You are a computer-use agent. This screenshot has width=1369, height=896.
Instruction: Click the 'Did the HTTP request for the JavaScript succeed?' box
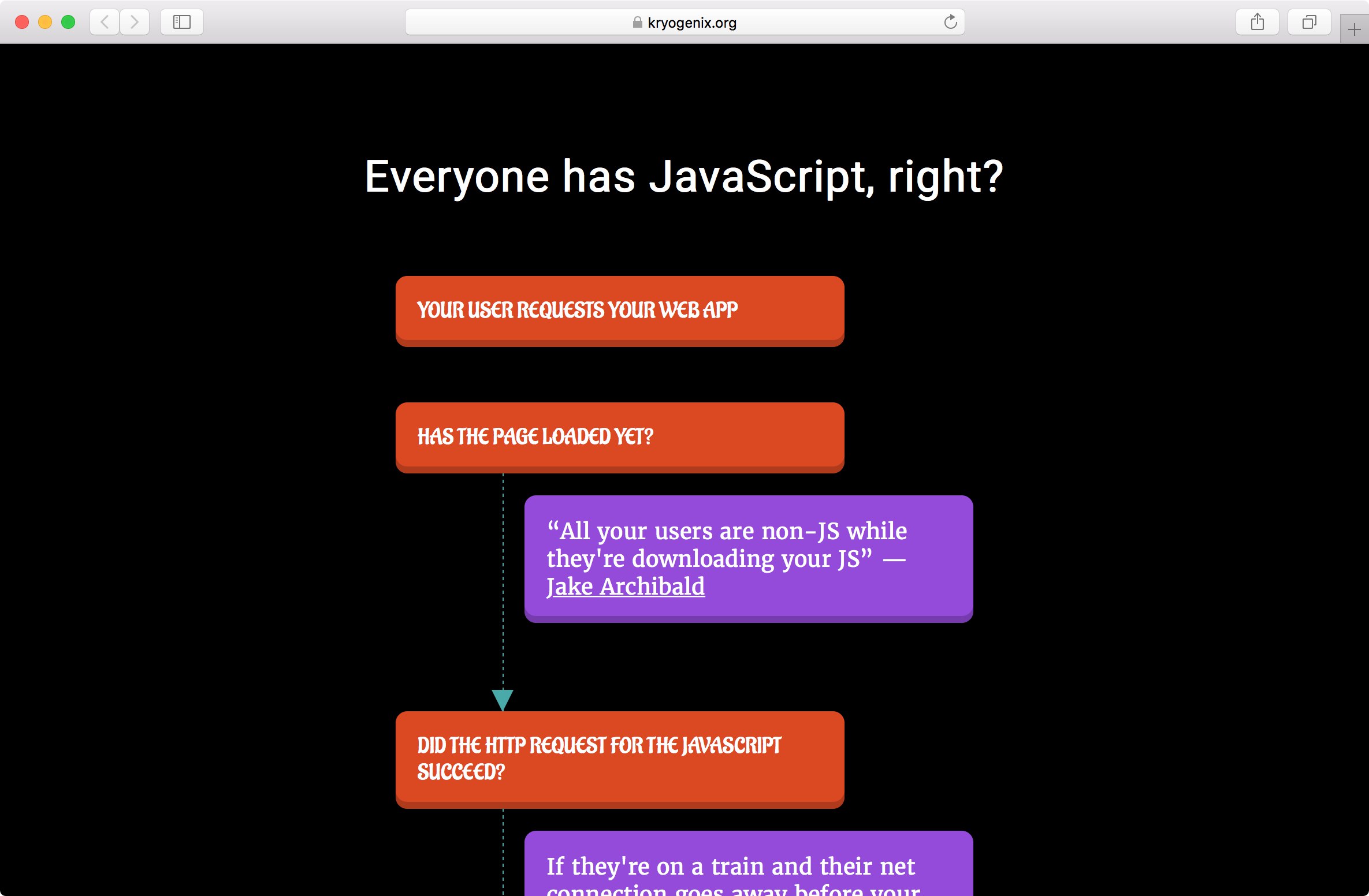(620, 760)
